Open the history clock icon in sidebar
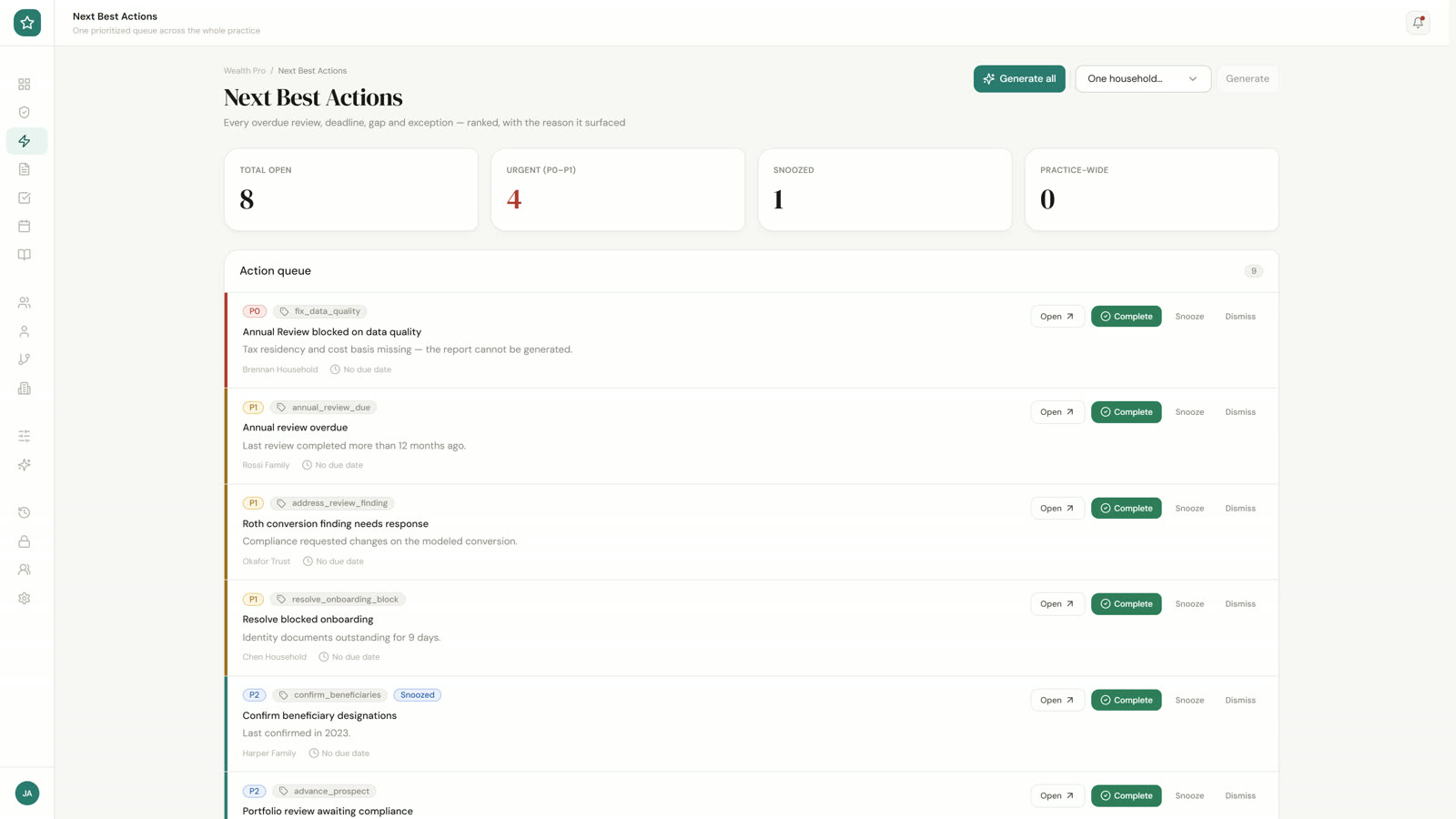The height and width of the screenshot is (819, 1456). [x=25, y=512]
